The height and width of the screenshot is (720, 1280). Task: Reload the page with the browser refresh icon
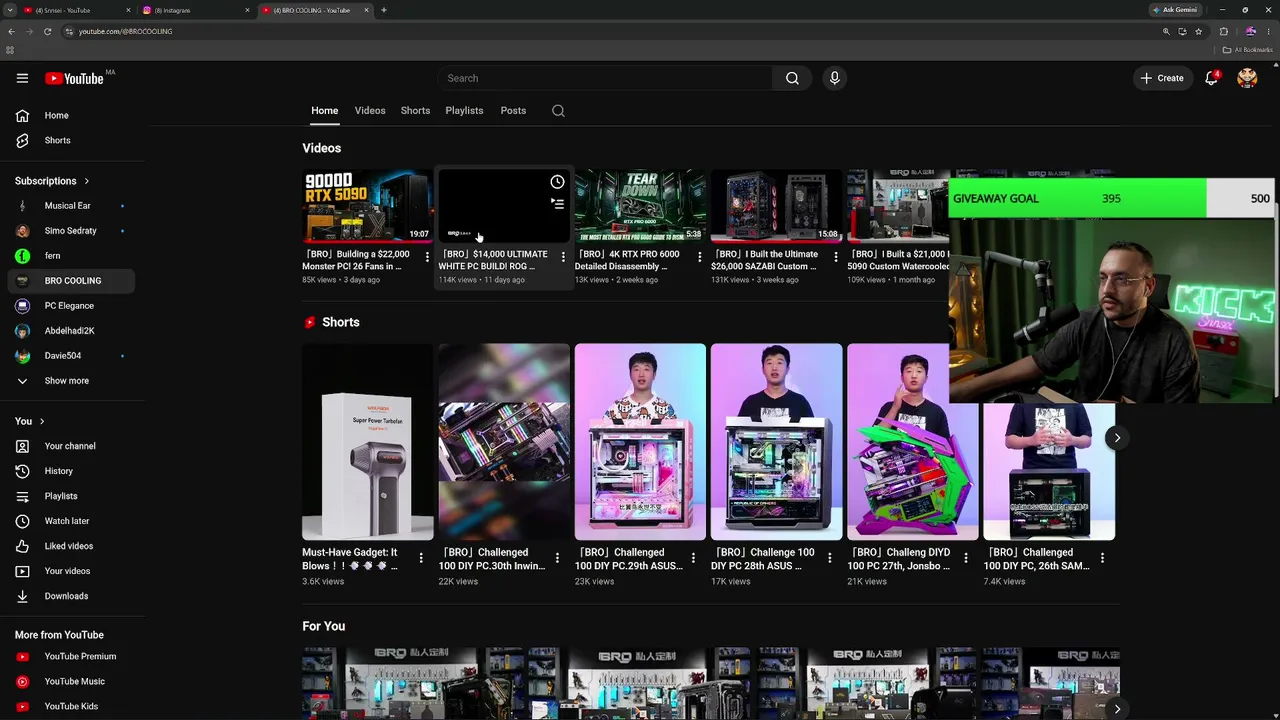click(47, 31)
